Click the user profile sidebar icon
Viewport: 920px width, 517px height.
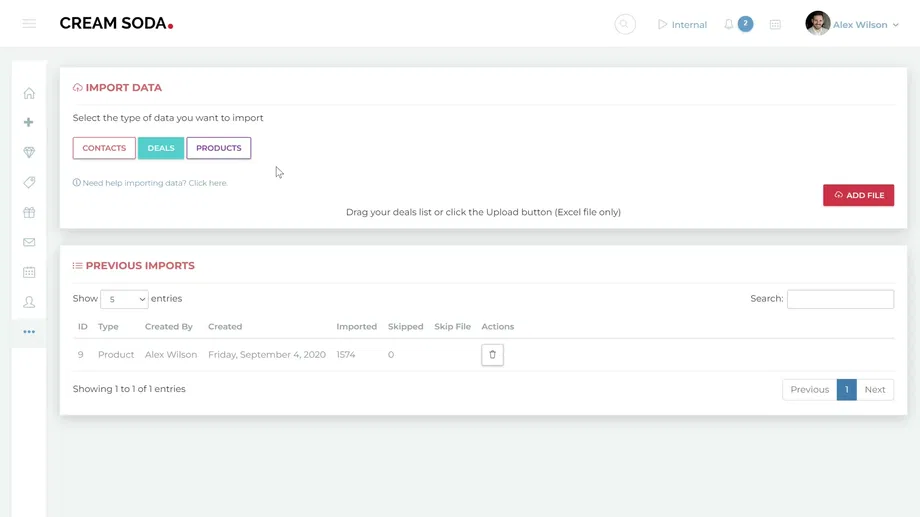click(29, 302)
